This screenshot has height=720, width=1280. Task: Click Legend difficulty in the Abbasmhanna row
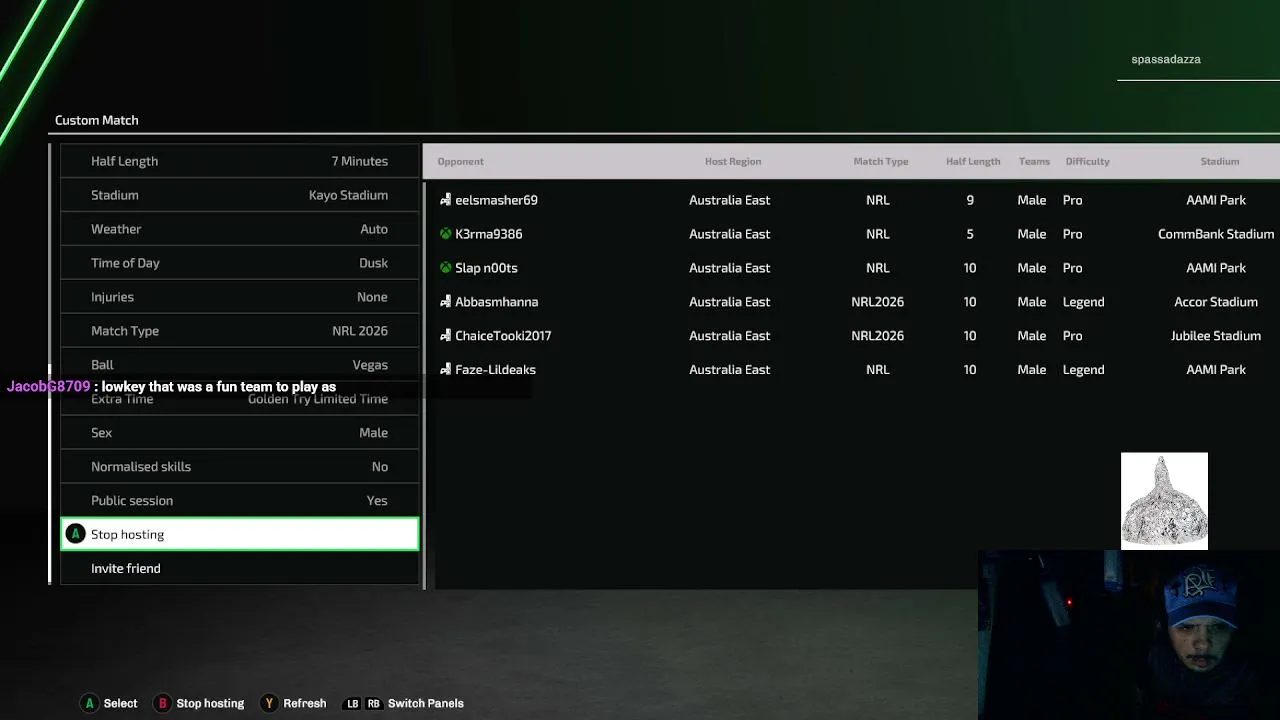[x=1083, y=302]
